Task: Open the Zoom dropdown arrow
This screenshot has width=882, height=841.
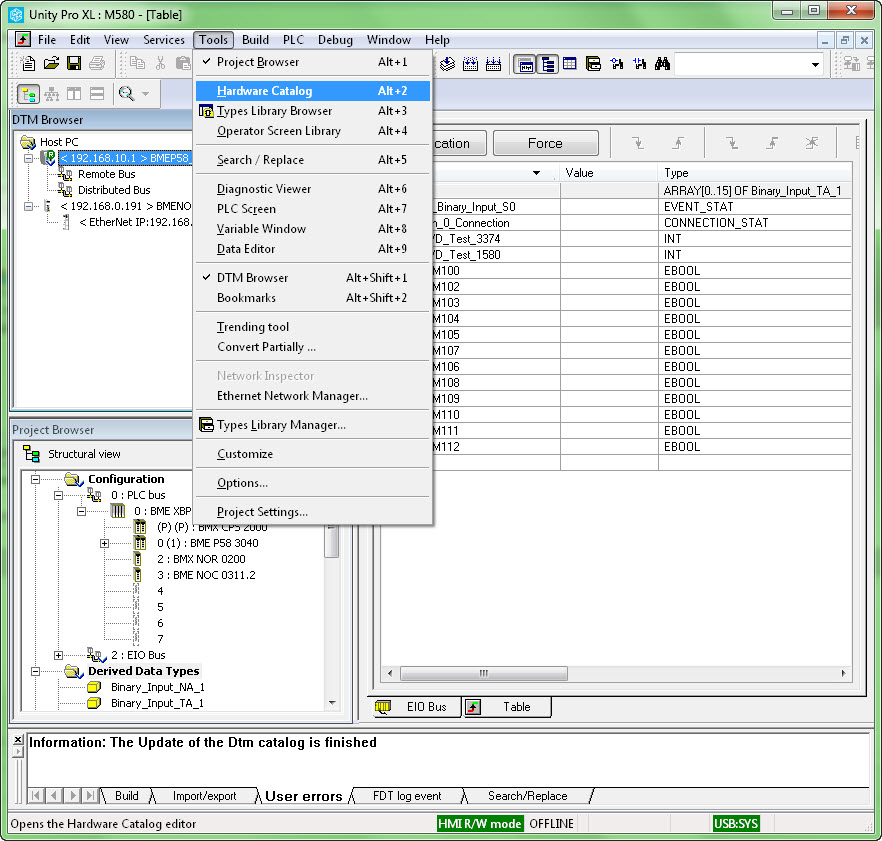Action: point(146,94)
